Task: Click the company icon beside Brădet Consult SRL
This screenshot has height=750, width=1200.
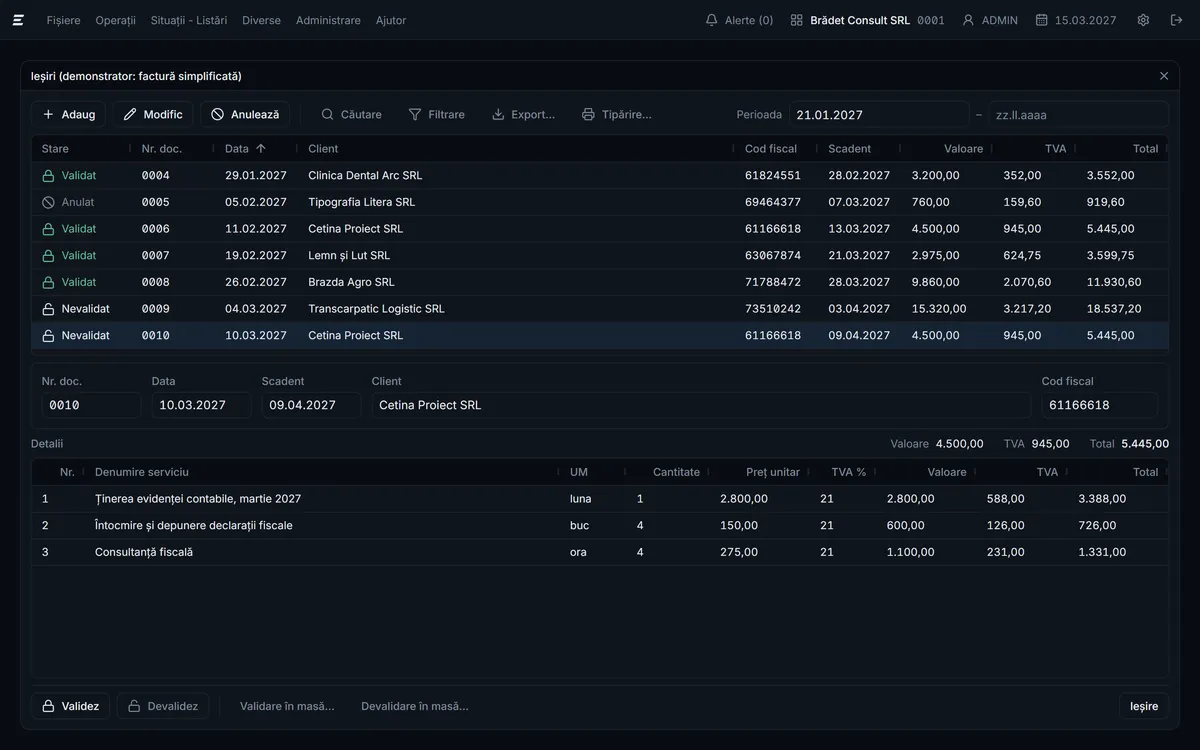Action: tap(797, 20)
